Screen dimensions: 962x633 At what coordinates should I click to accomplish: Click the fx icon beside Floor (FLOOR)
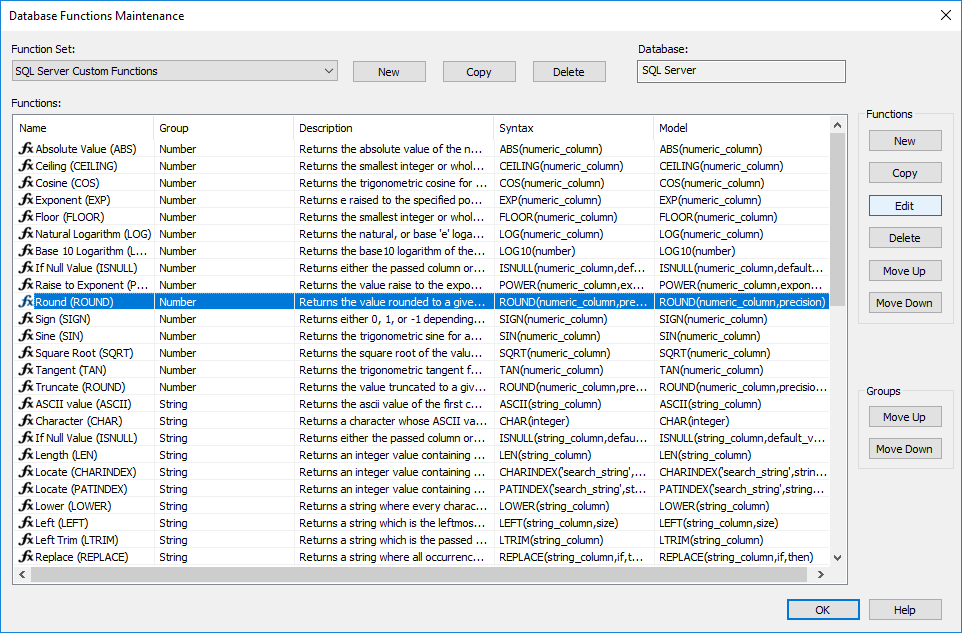(x=26, y=217)
